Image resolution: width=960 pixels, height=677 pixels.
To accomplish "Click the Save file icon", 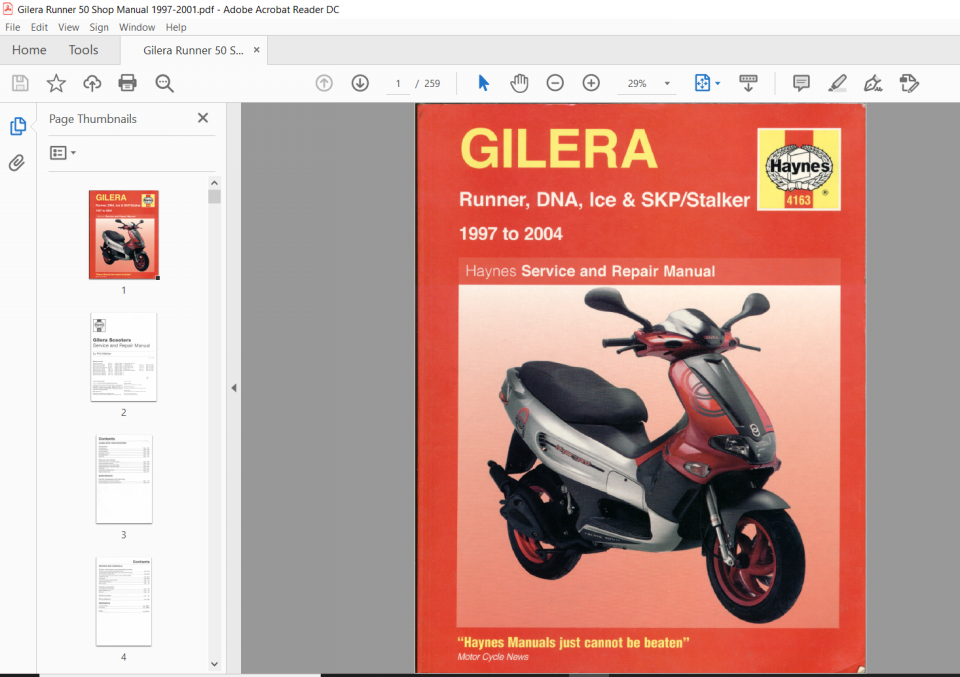I will pyautogui.click(x=20, y=83).
